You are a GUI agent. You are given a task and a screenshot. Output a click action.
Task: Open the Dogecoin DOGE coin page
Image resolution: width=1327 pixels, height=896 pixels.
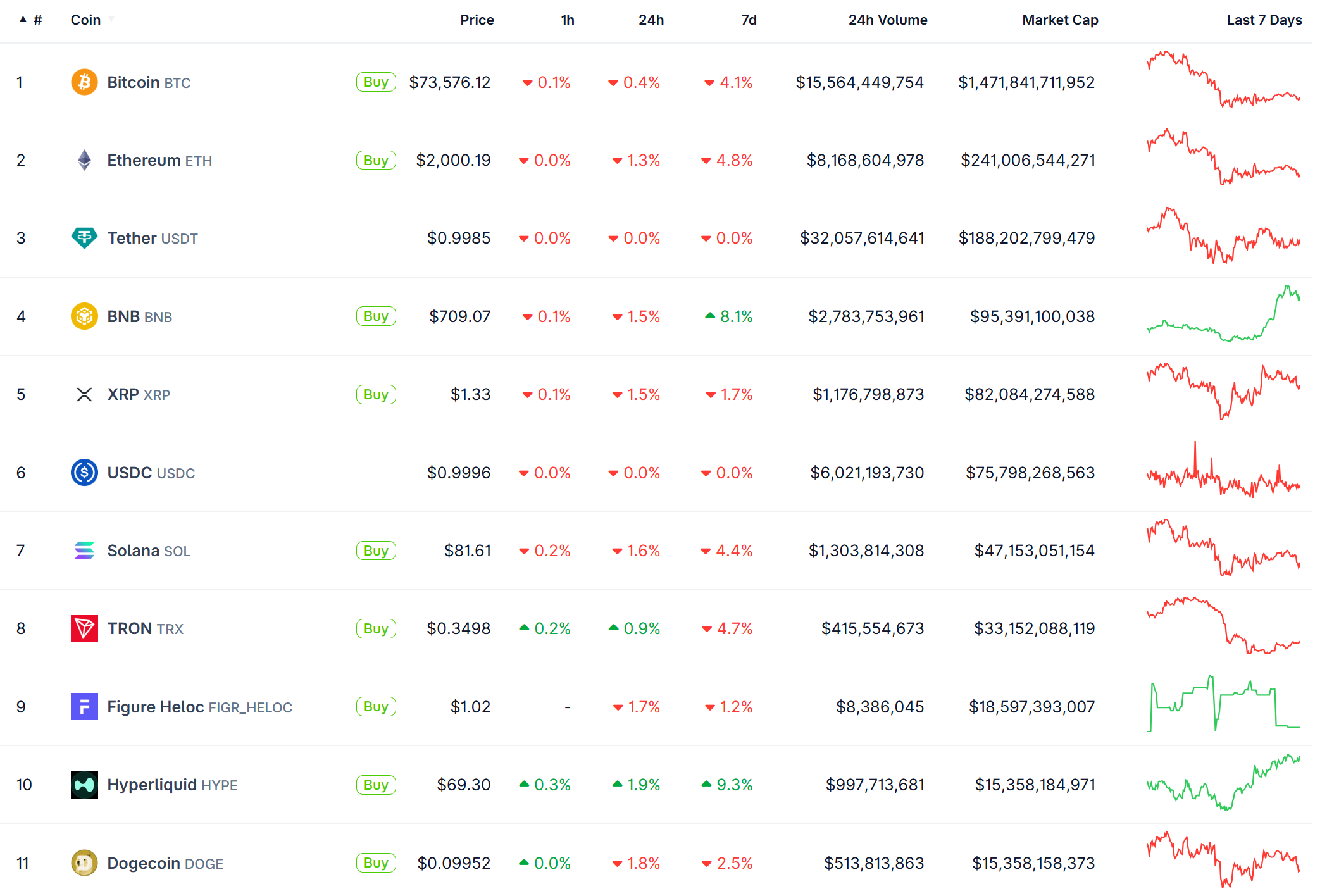point(165,863)
